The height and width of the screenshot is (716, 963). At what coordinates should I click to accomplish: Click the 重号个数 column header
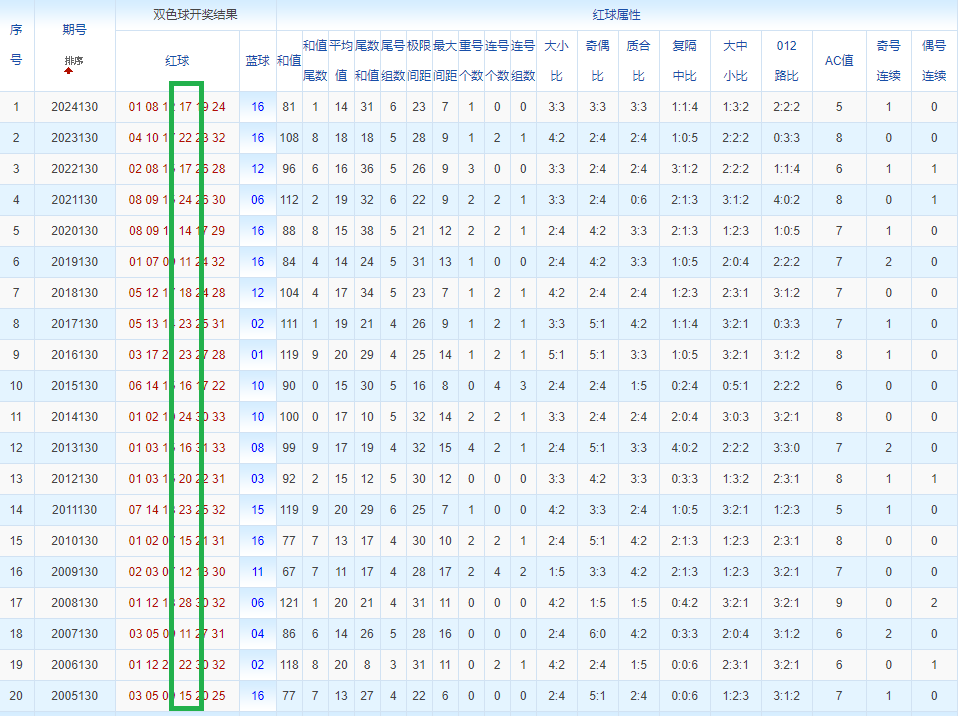(x=471, y=60)
